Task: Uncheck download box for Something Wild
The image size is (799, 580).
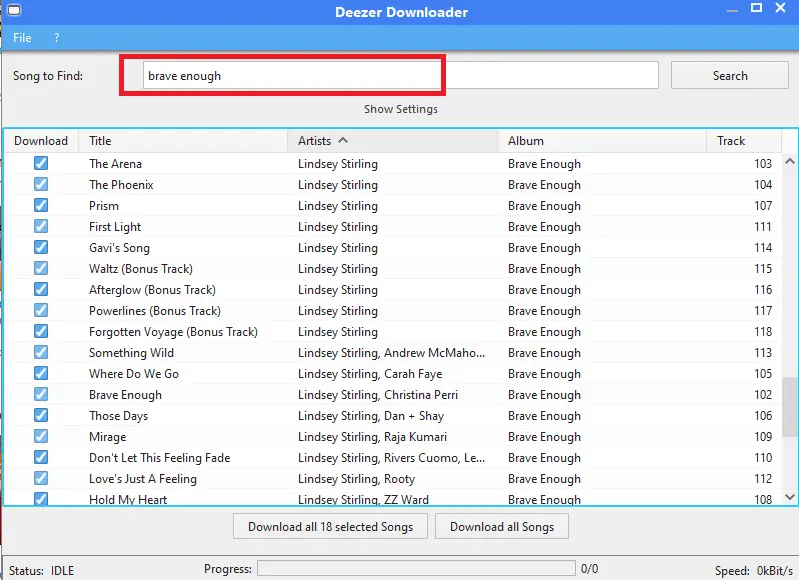Action: (x=41, y=352)
